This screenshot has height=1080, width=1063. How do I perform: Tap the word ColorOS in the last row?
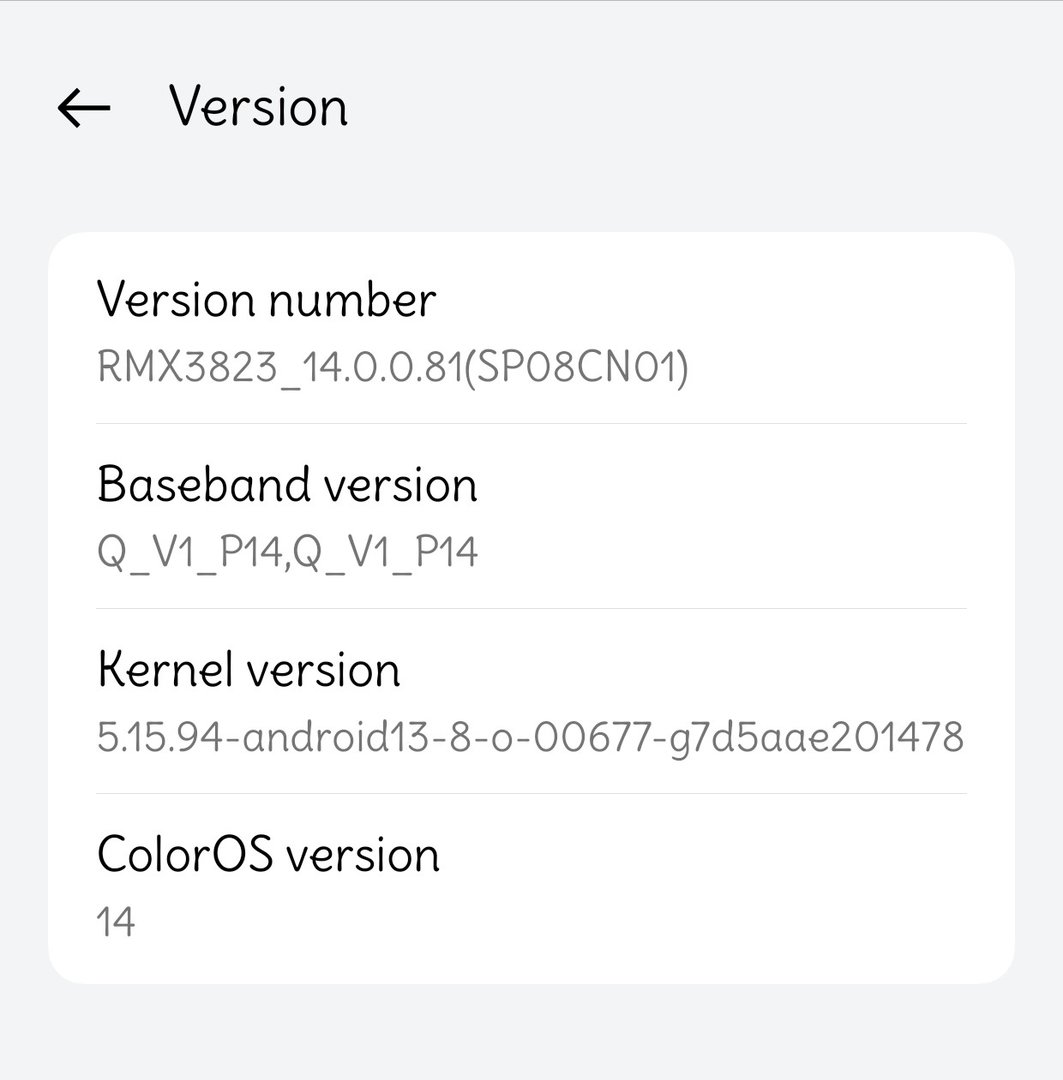pyautogui.click(x=185, y=853)
